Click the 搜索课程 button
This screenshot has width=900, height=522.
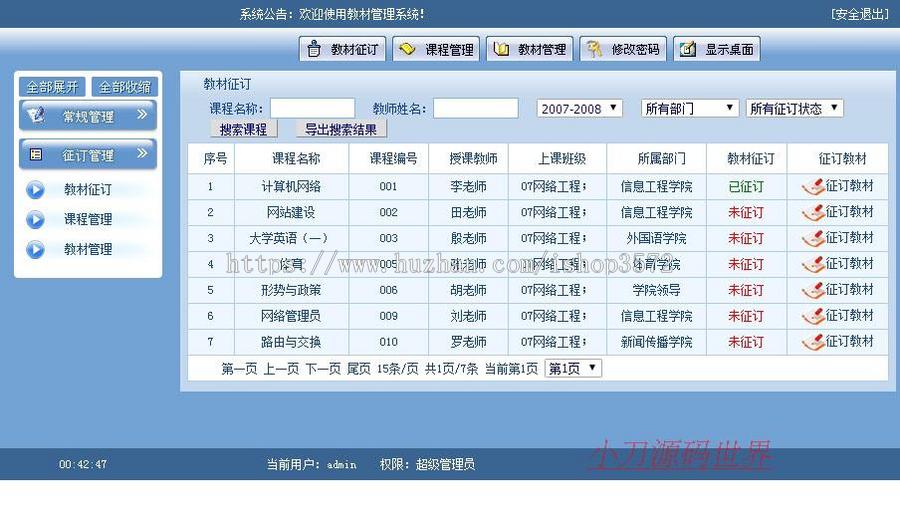[x=243, y=129]
